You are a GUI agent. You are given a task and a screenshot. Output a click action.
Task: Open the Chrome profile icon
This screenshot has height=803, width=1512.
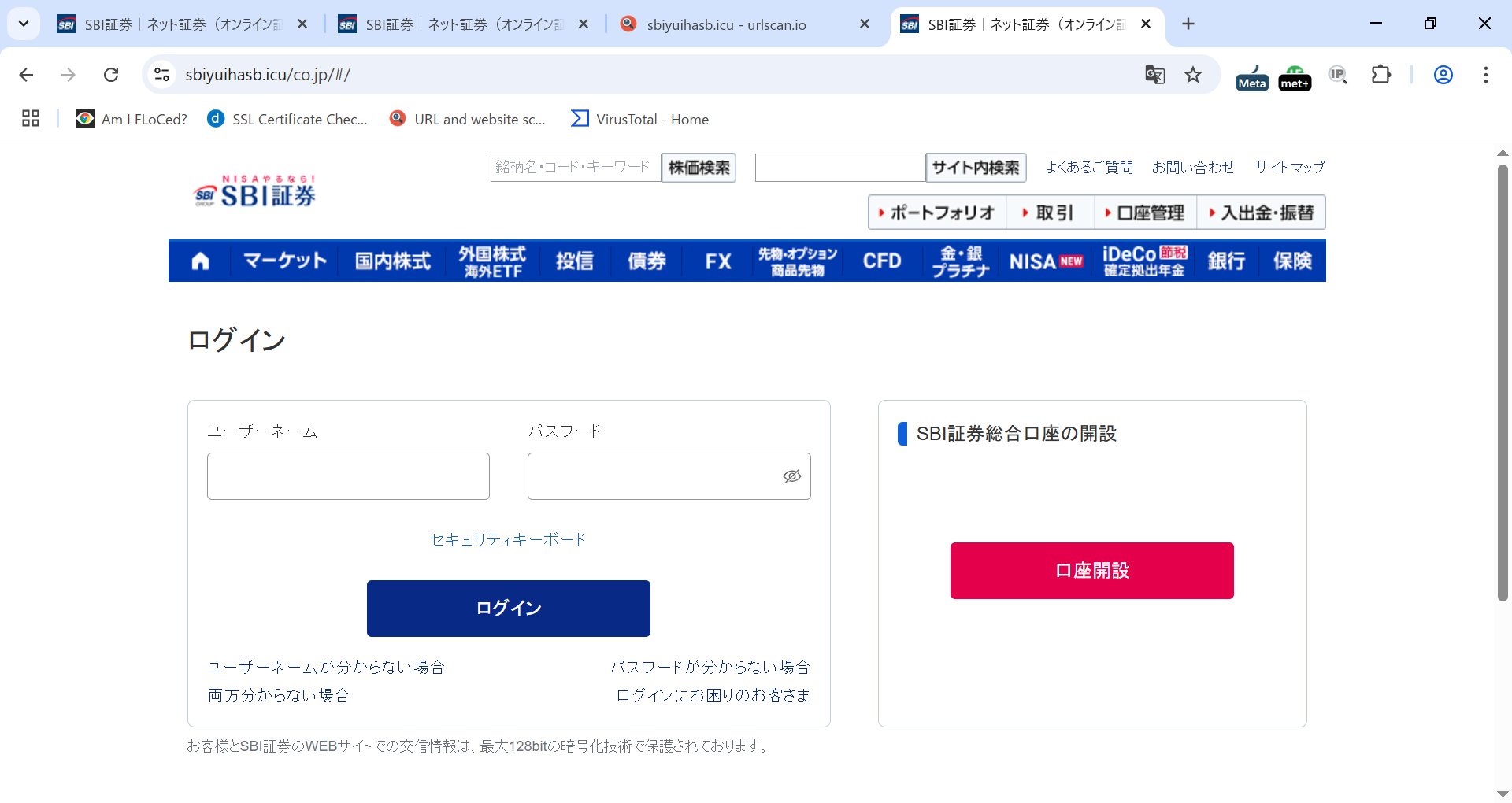(1443, 75)
